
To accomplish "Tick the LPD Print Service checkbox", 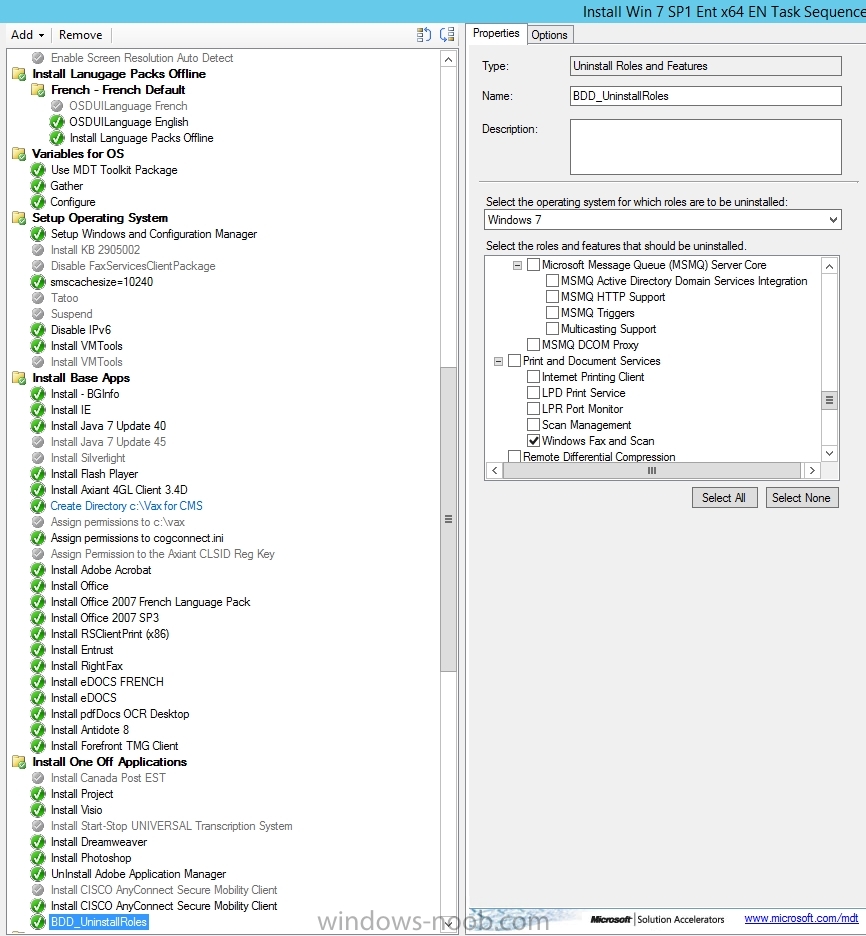I will click(534, 393).
